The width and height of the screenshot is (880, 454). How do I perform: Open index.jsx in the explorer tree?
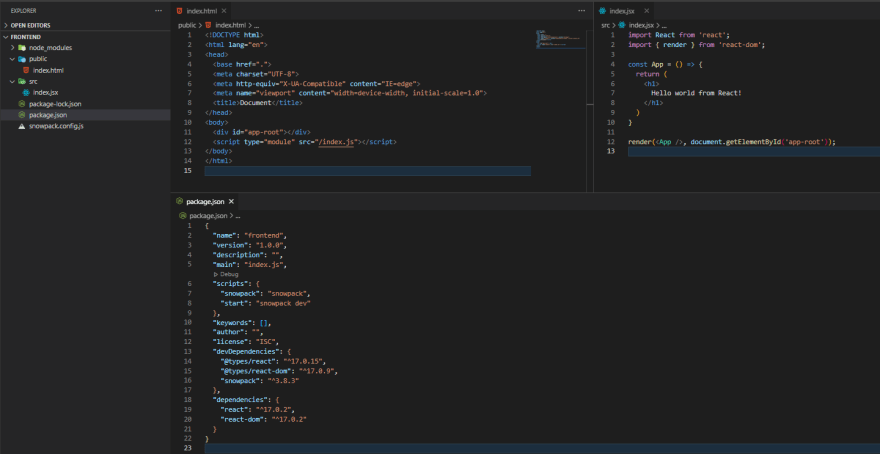pos(45,93)
